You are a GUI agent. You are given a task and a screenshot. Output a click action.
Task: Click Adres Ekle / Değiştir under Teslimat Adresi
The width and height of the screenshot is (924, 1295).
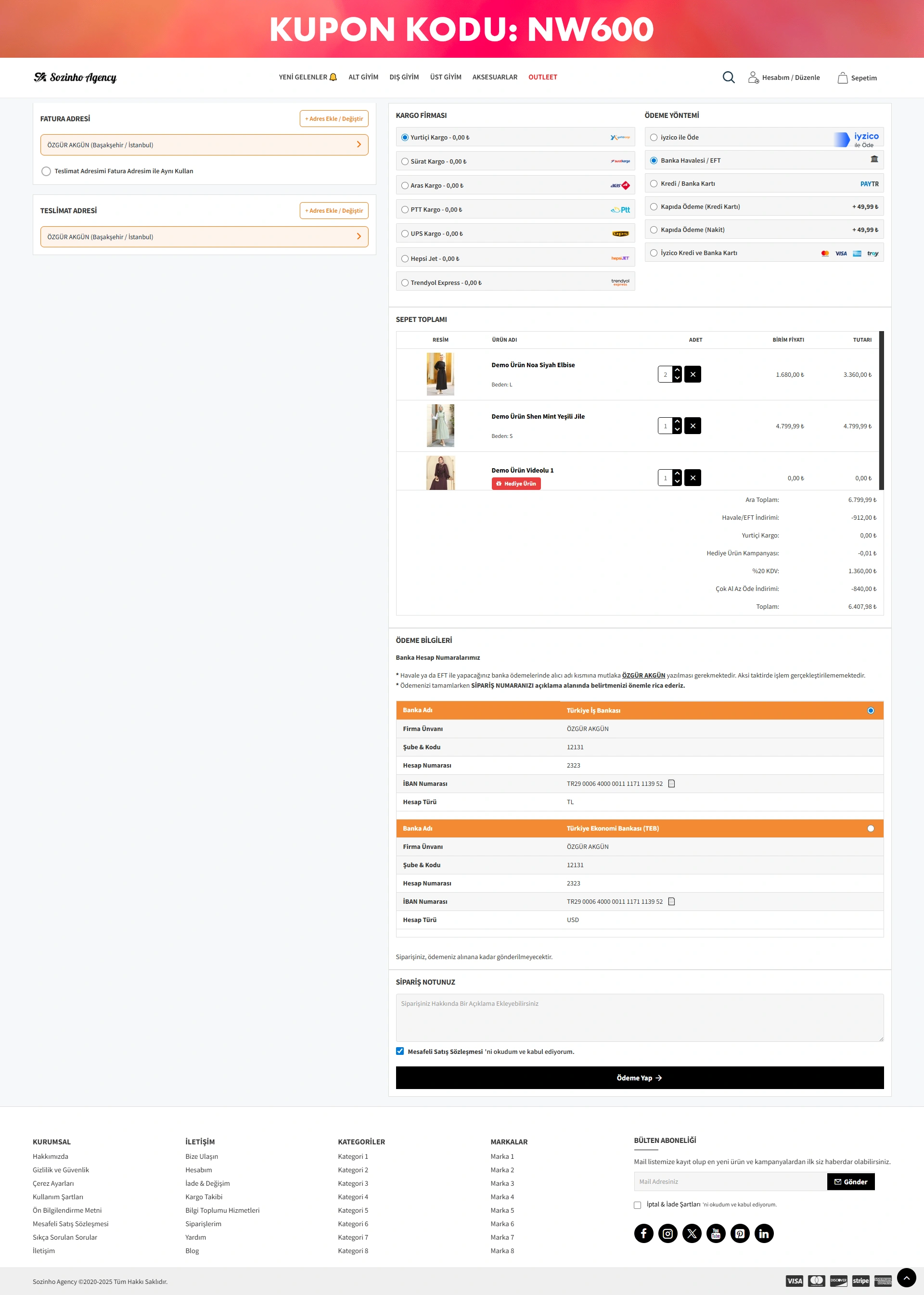tap(334, 210)
